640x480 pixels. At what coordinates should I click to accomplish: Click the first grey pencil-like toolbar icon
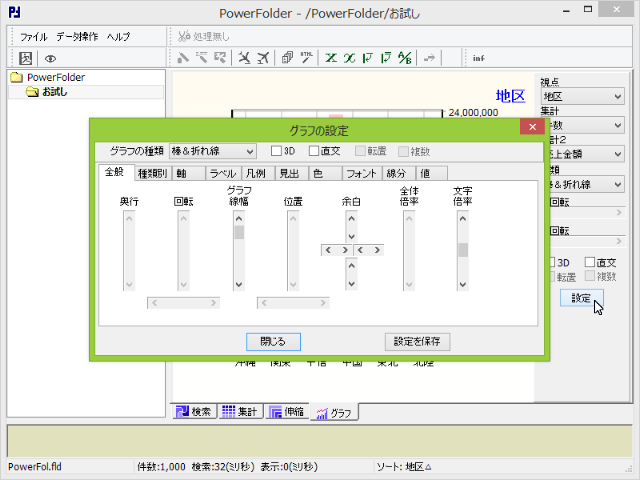pyautogui.click(x=183, y=58)
